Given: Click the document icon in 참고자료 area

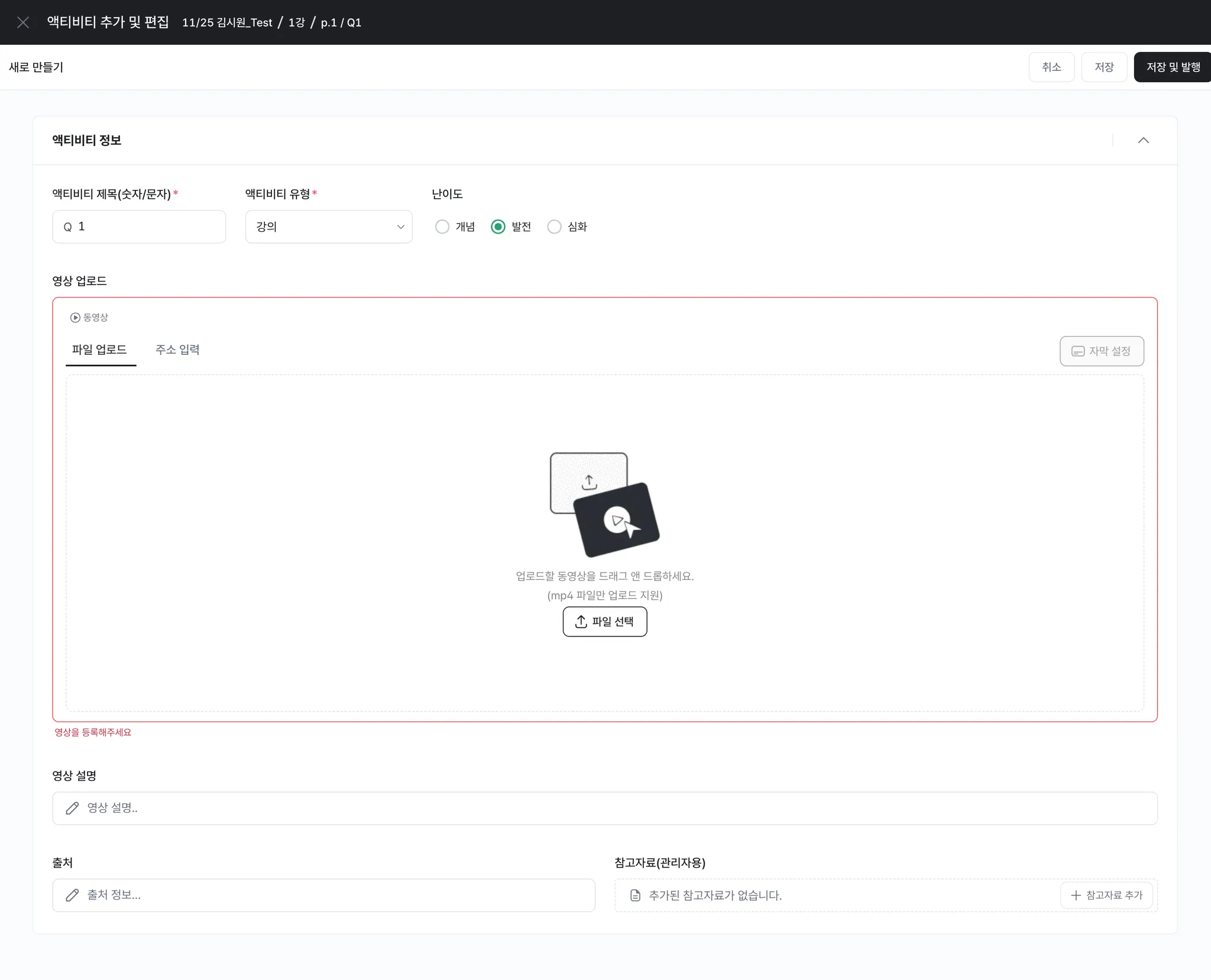Looking at the screenshot, I should tap(635, 895).
